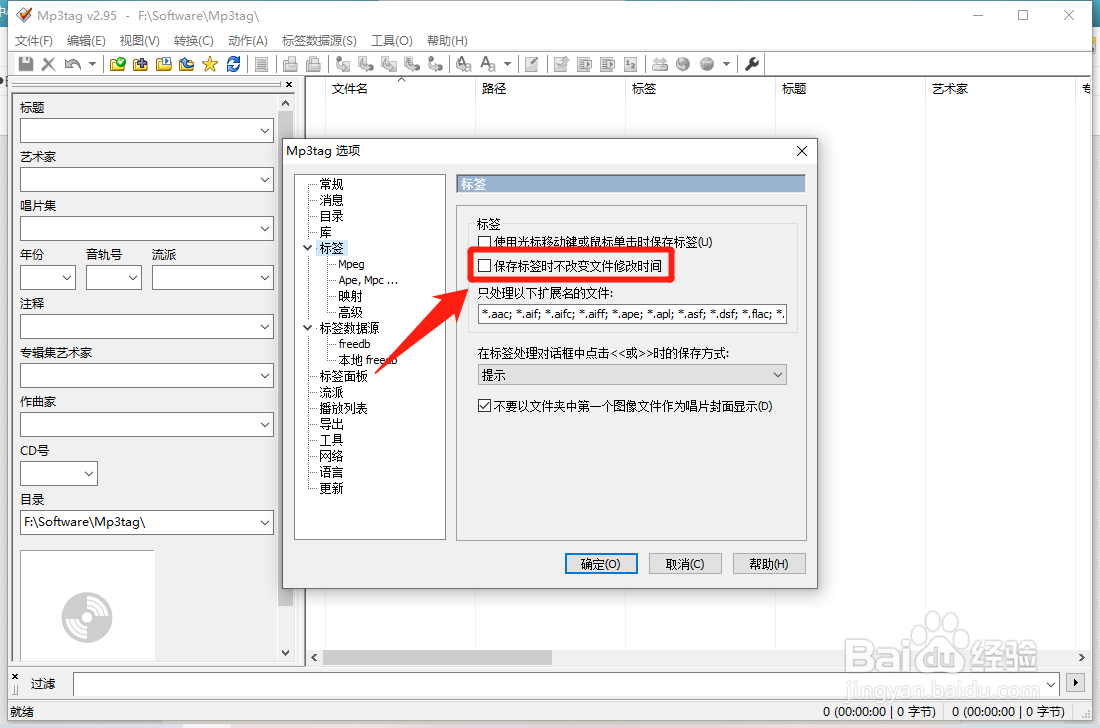Open the tag sources dropdown arrow beside globe
1100x728 pixels.
click(726, 64)
